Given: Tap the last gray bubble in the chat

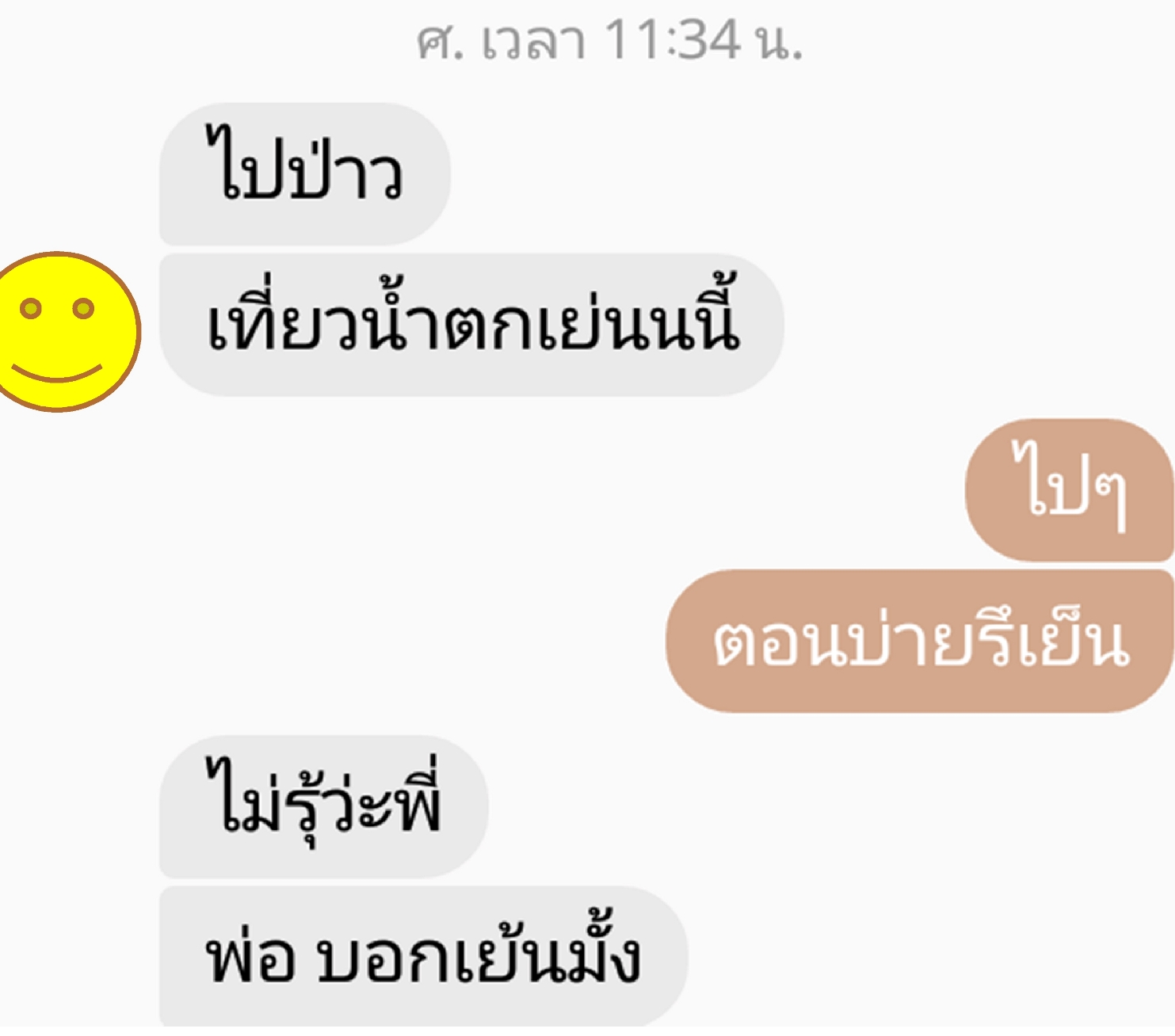Looking at the screenshot, I should (x=424, y=957).
